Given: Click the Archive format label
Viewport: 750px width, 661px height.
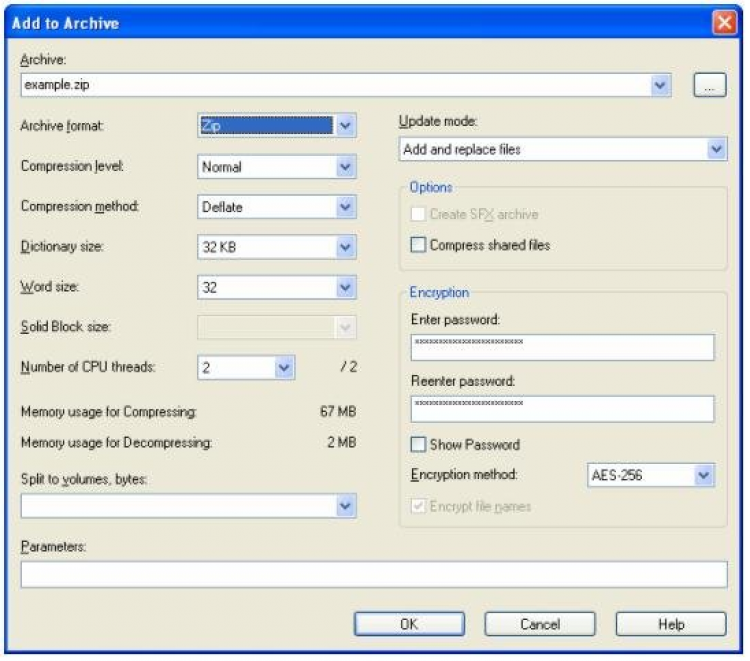Looking at the screenshot, I should point(62,126).
